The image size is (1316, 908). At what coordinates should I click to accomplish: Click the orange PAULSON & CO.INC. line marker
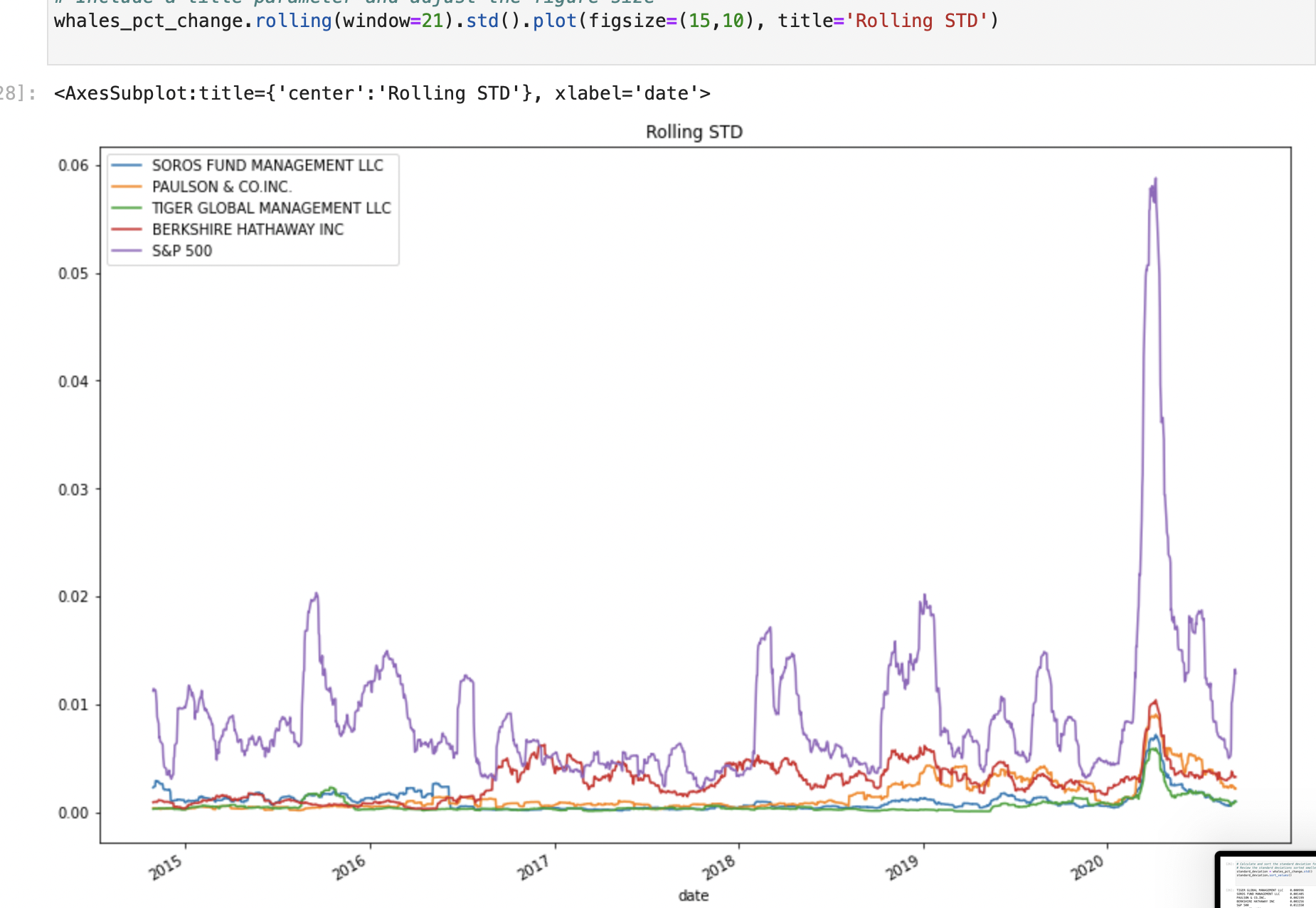pyautogui.click(x=129, y=186)
